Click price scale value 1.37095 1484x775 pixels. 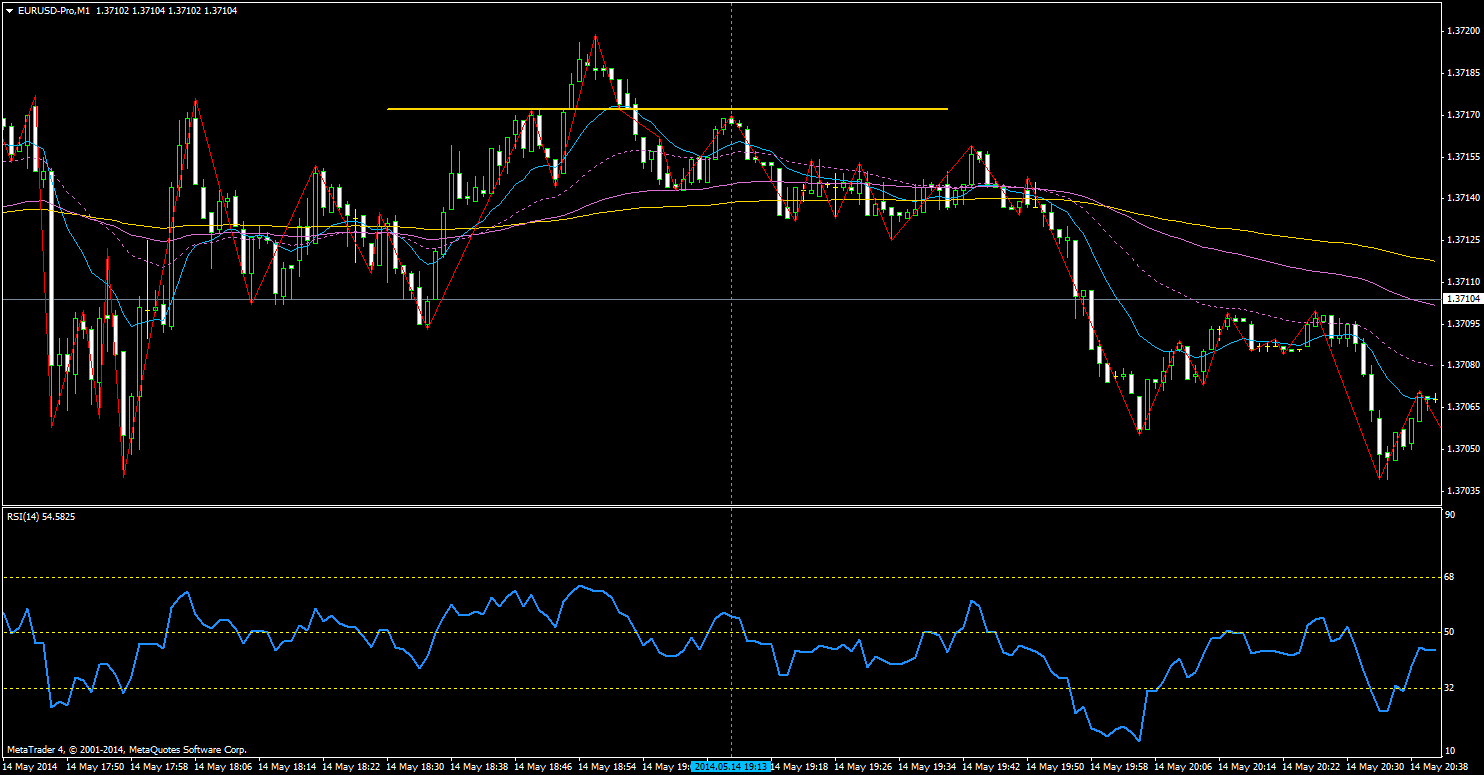click(1462, 323)
